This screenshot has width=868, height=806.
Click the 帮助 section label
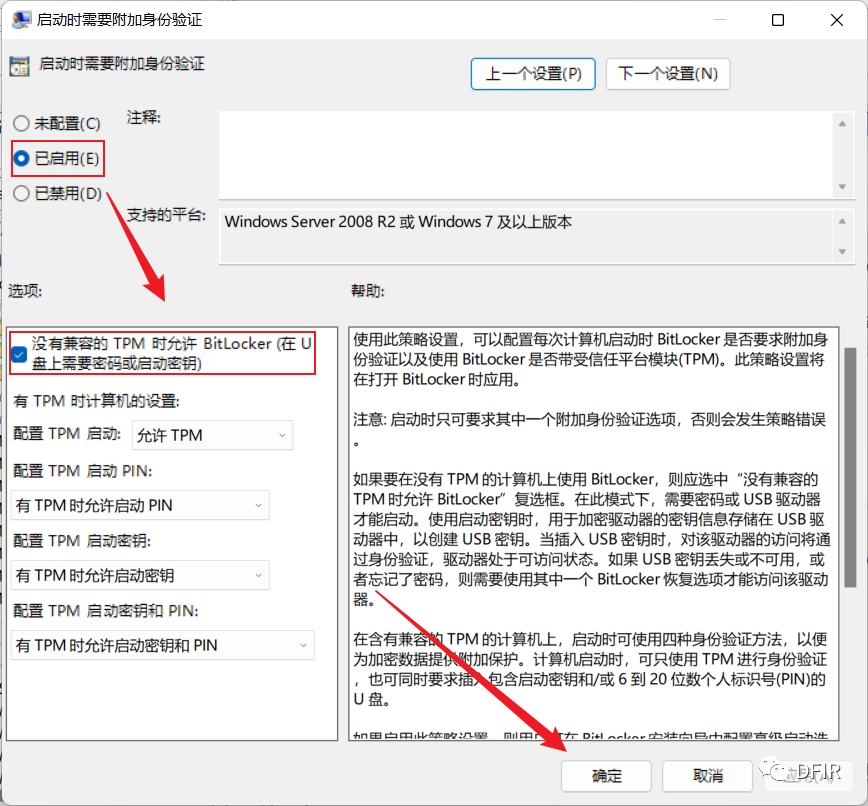tap(368, 291)
